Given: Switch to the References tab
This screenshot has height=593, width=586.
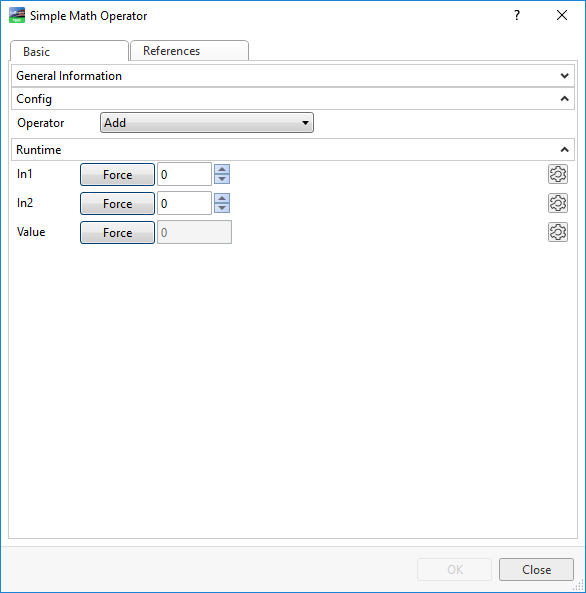Looking at the screenshot, I should [189, 51].
